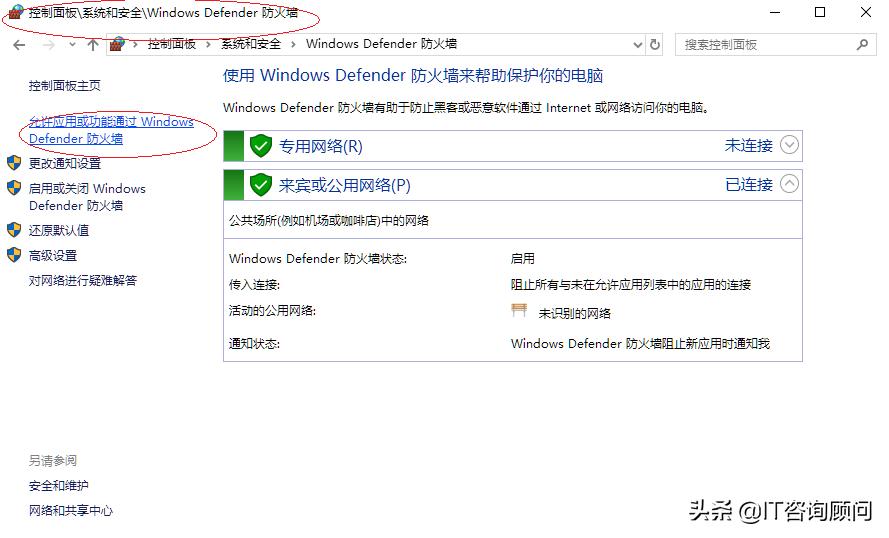Screen dimensions: 889x538
Task: Click the firewall icon in the address bar
Action: click(x=117, y=44)
